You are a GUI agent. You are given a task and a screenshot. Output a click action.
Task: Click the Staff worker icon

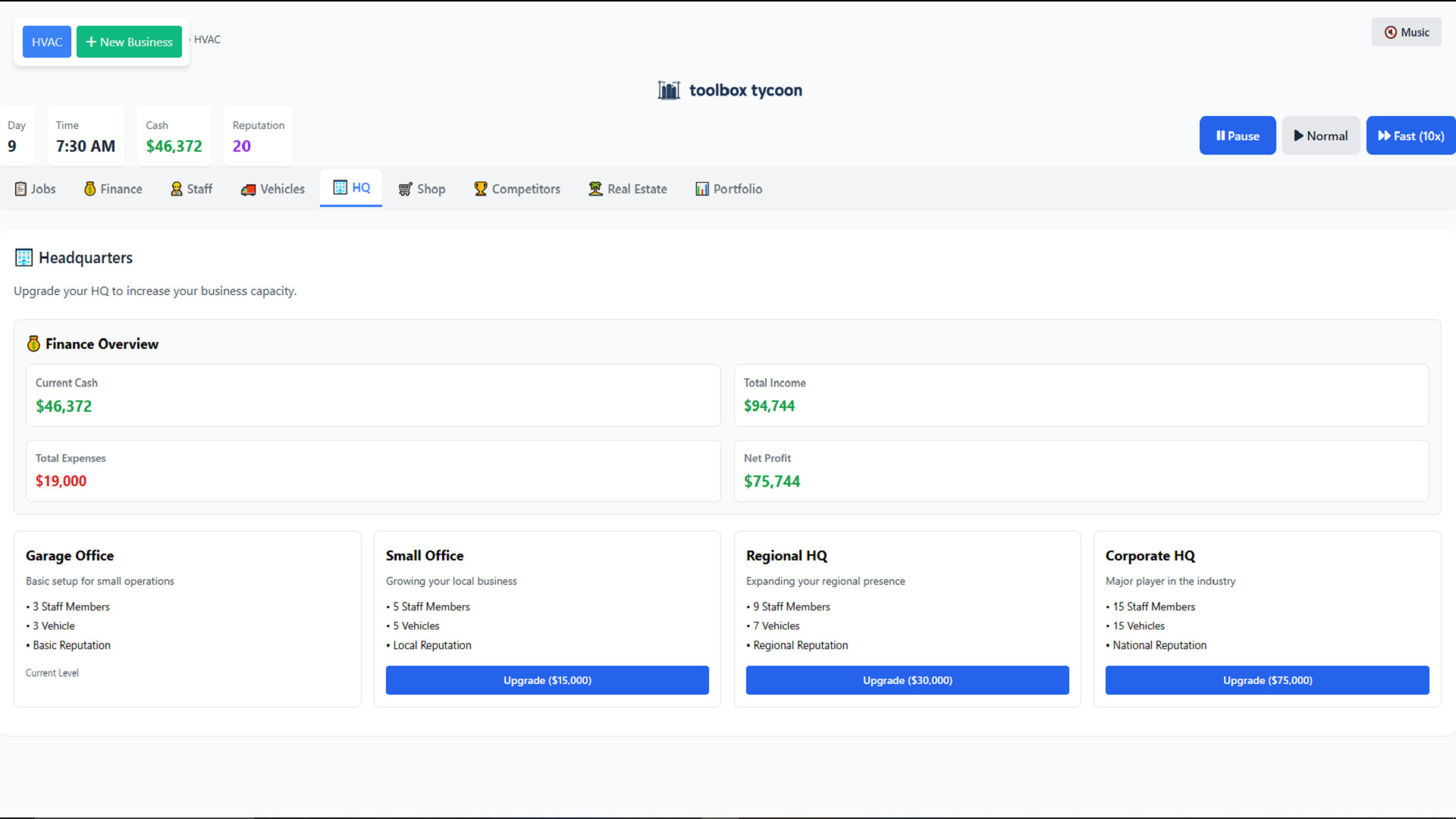(177, 189)
